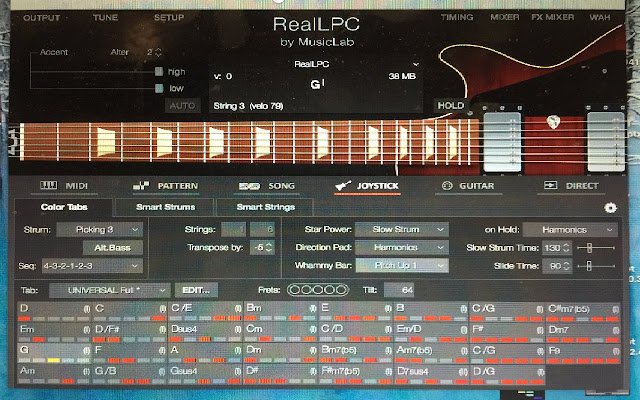Expand the Star Power Slow Strum dropdown
The image size is (640, 400).
402,230
